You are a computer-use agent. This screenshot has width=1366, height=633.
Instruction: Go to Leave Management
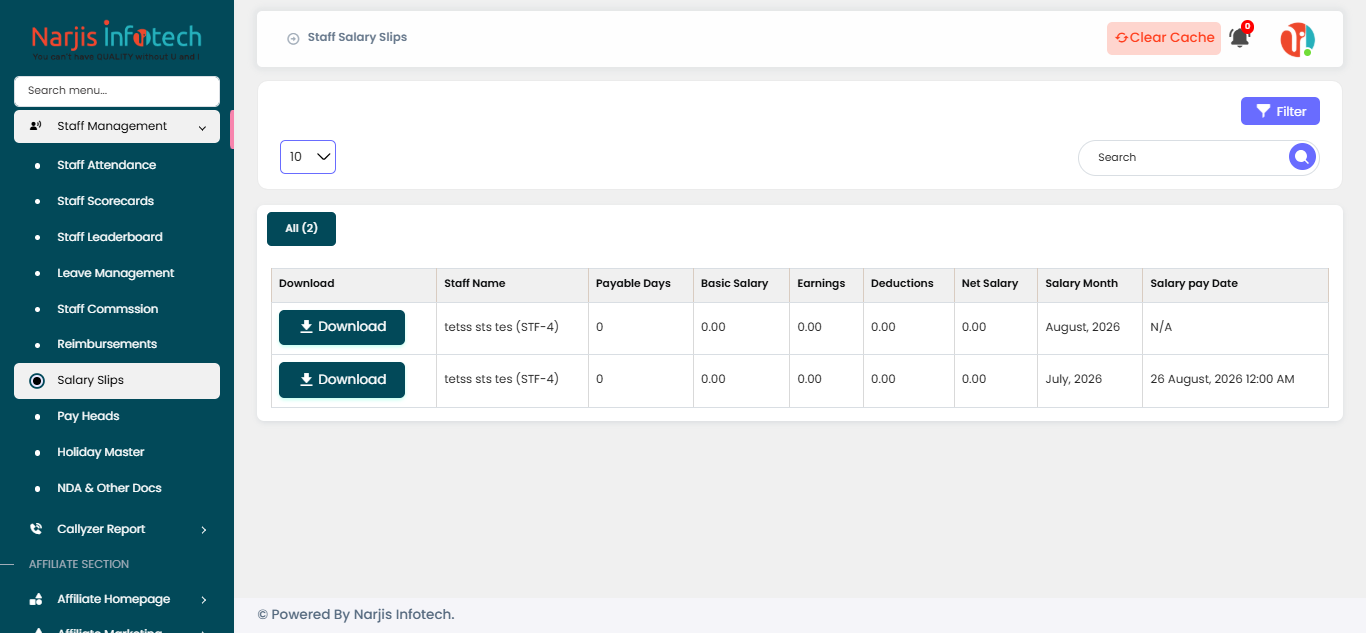tap(116, 273)
